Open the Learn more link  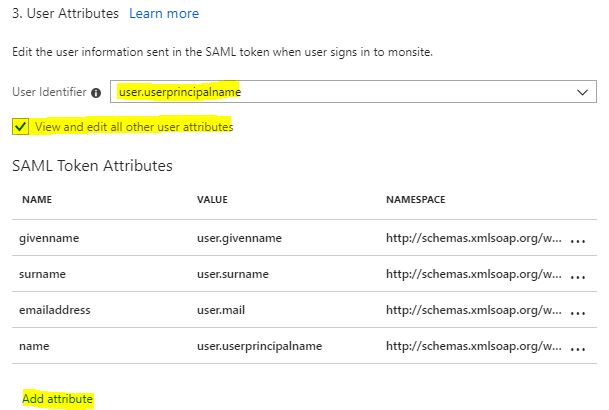coord(163,14)
